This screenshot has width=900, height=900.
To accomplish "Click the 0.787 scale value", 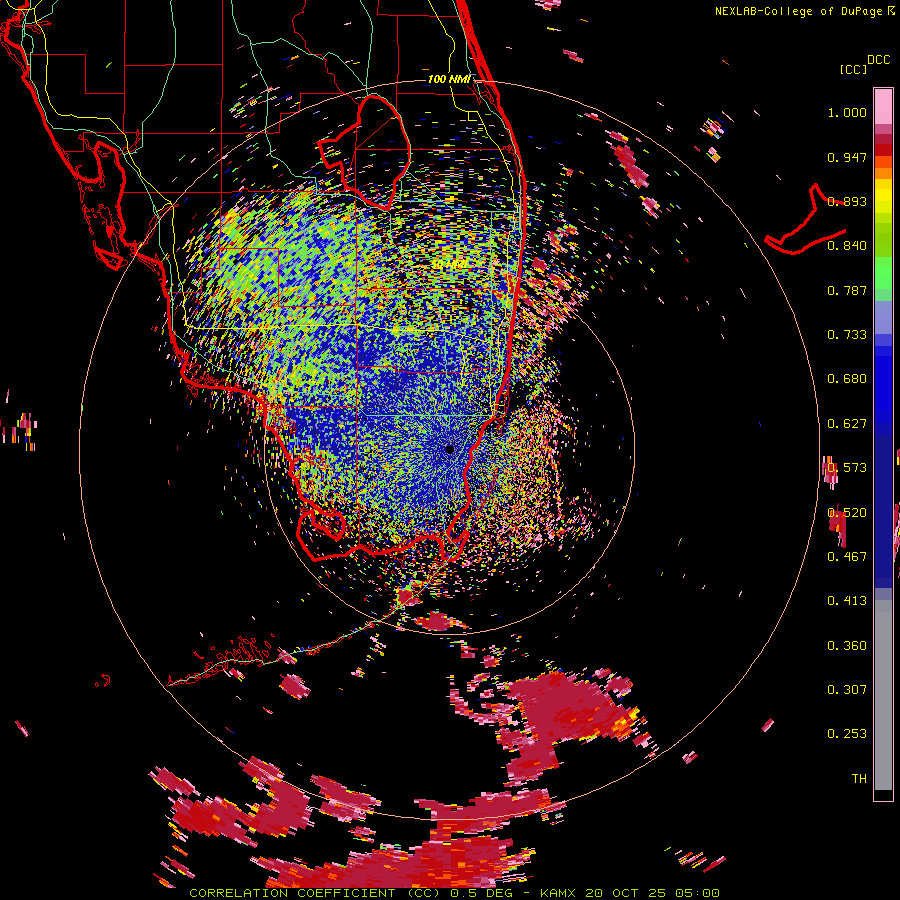I will tap(847, 290).
